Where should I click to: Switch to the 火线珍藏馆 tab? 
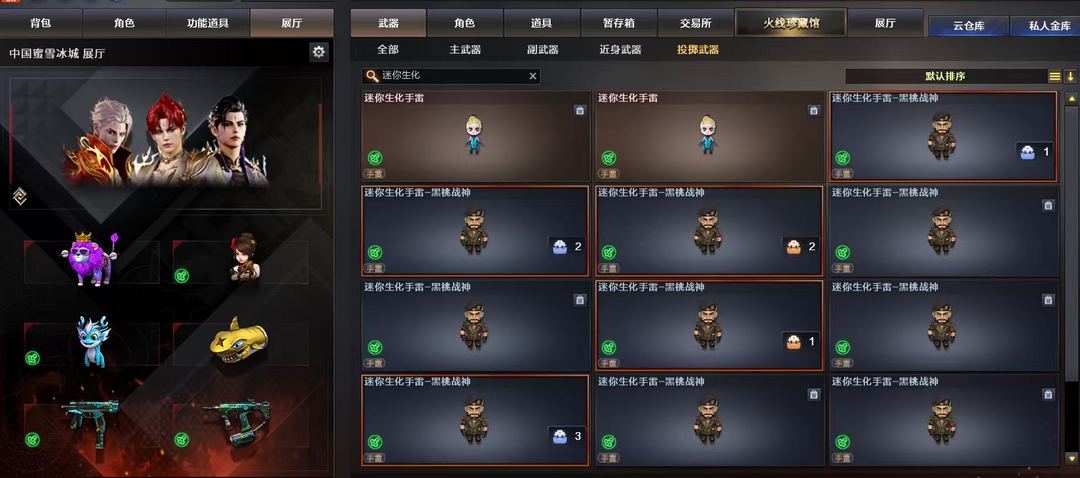[x=791, y=23]
